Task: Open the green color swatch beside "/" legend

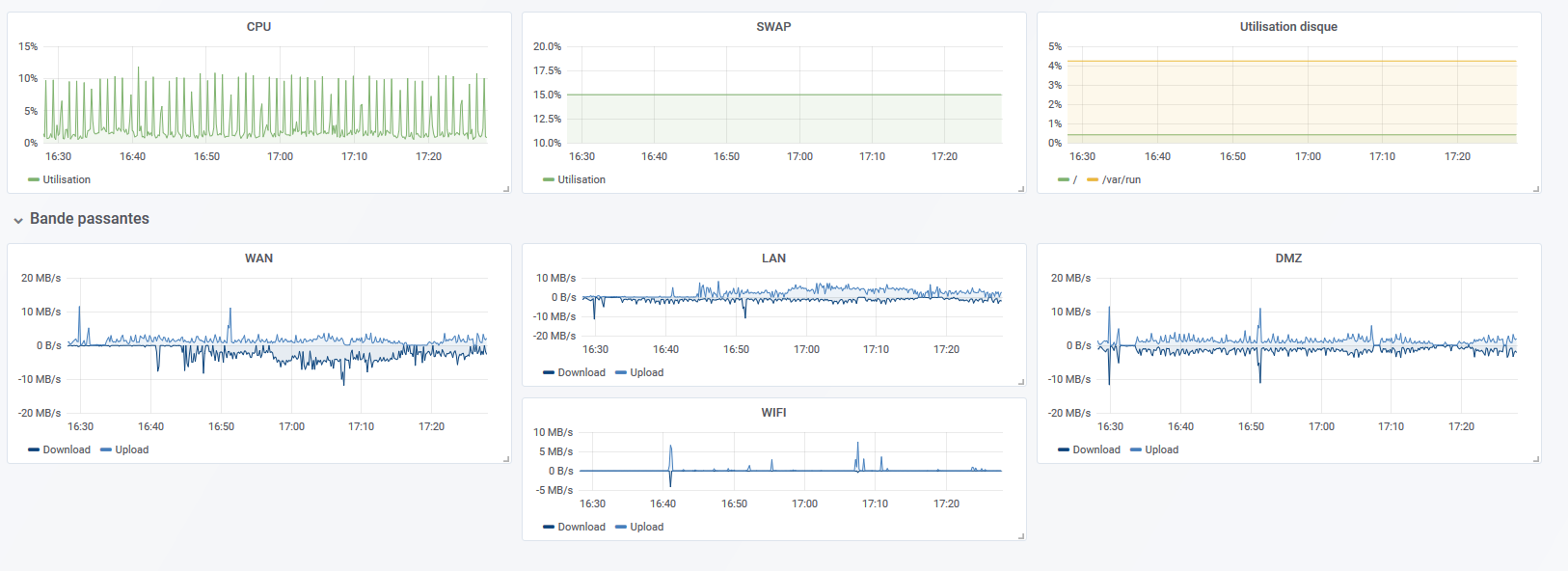Action: [x=1064, y=179]
